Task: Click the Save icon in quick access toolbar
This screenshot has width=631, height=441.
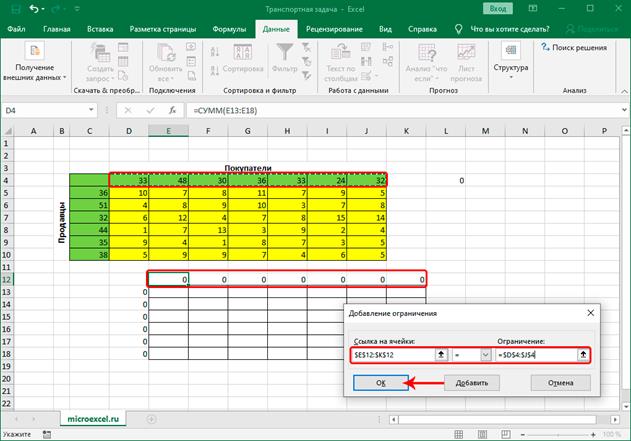Action: pyautogui.click(x=15, y=9)
